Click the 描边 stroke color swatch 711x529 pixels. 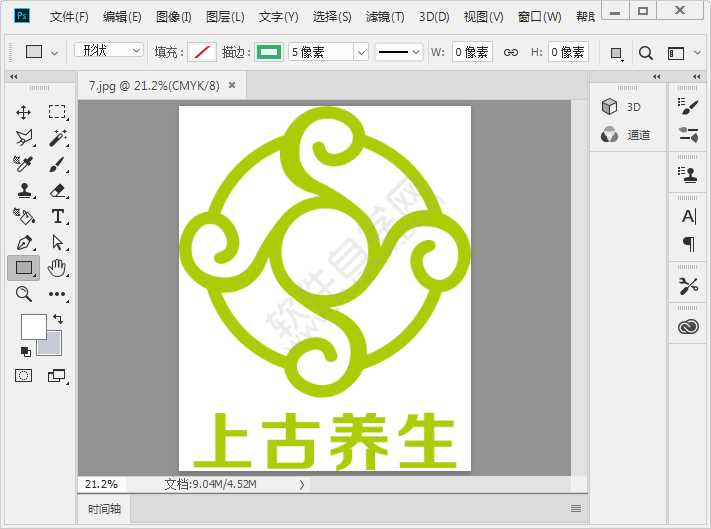[269, 52]
